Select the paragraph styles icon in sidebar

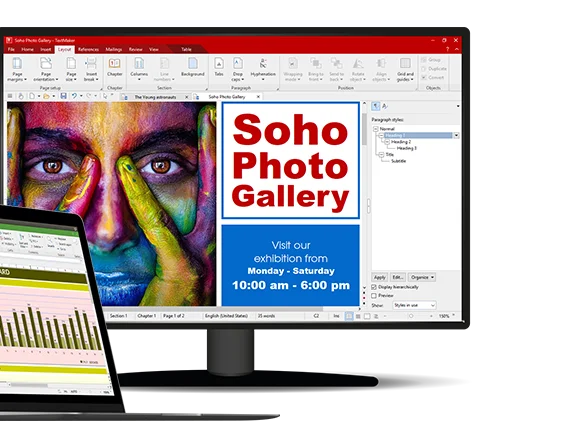pyautogui.click(x=375, y=106)
